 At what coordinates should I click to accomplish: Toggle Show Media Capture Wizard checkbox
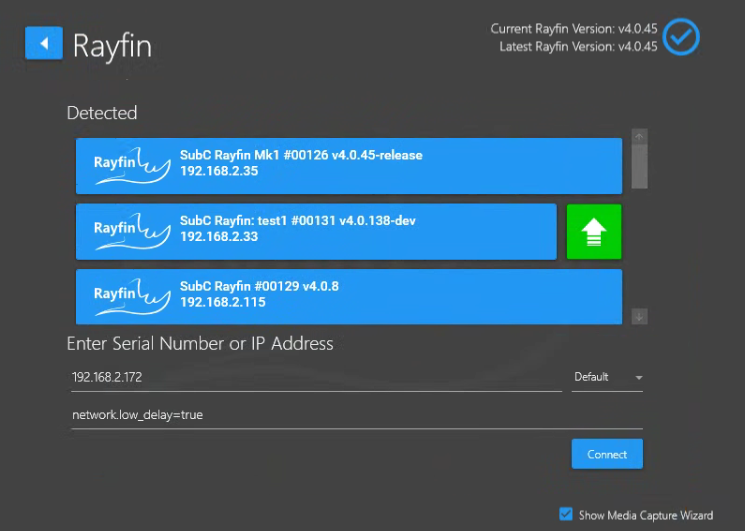point(566,515)
